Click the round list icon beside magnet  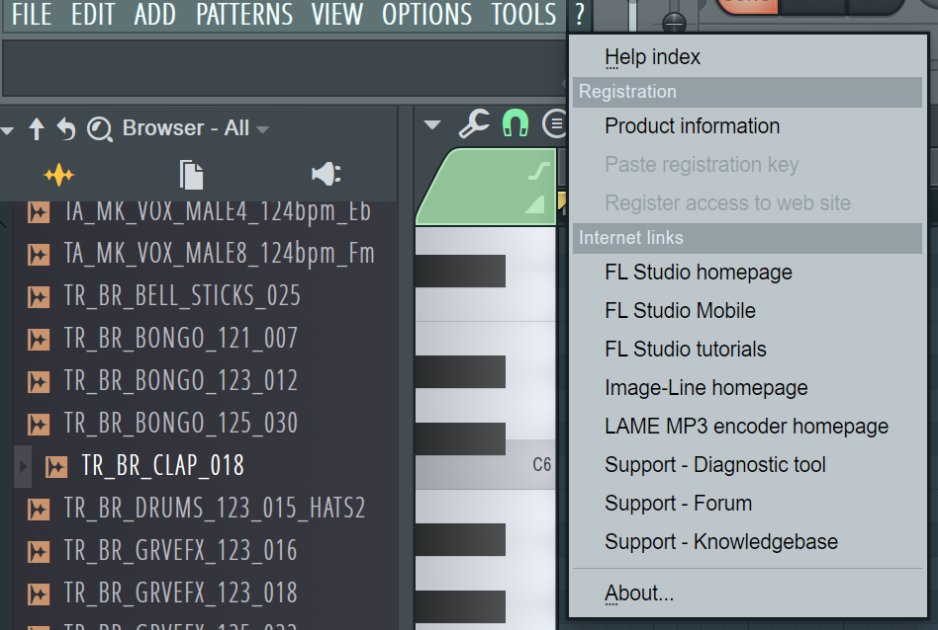click(555, 124)
